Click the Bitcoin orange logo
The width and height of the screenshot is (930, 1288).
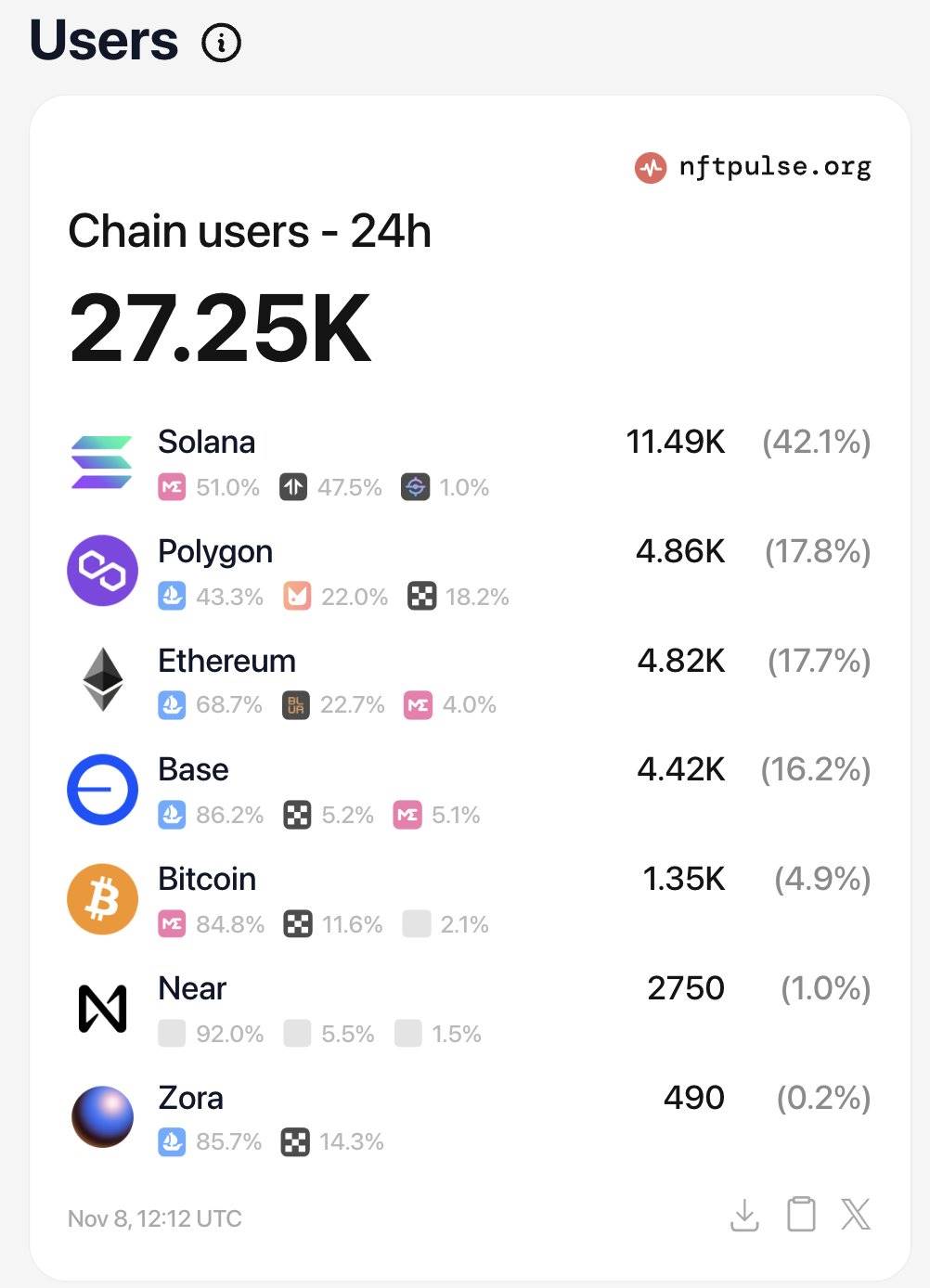point(102,898)
